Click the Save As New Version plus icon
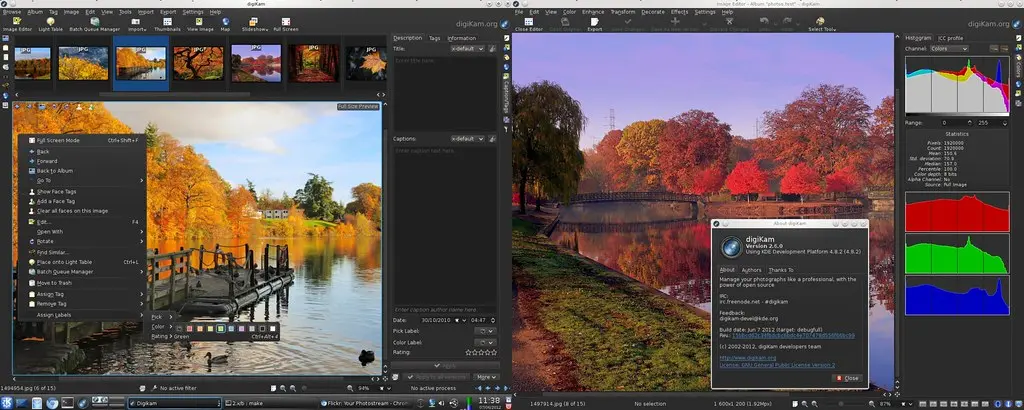The image size is (1024, 410). (675, 22)
